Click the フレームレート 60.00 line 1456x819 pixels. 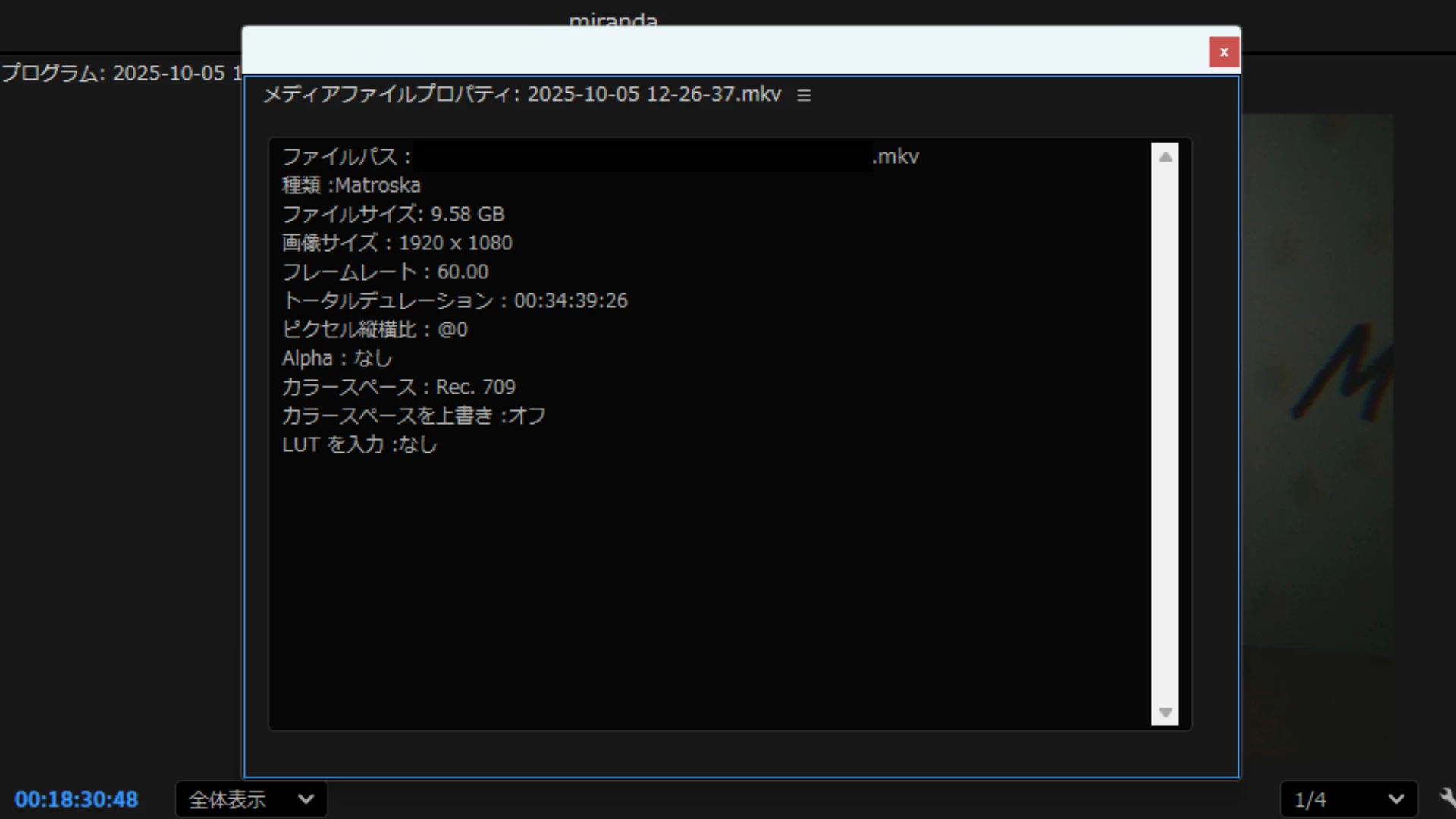385,272
